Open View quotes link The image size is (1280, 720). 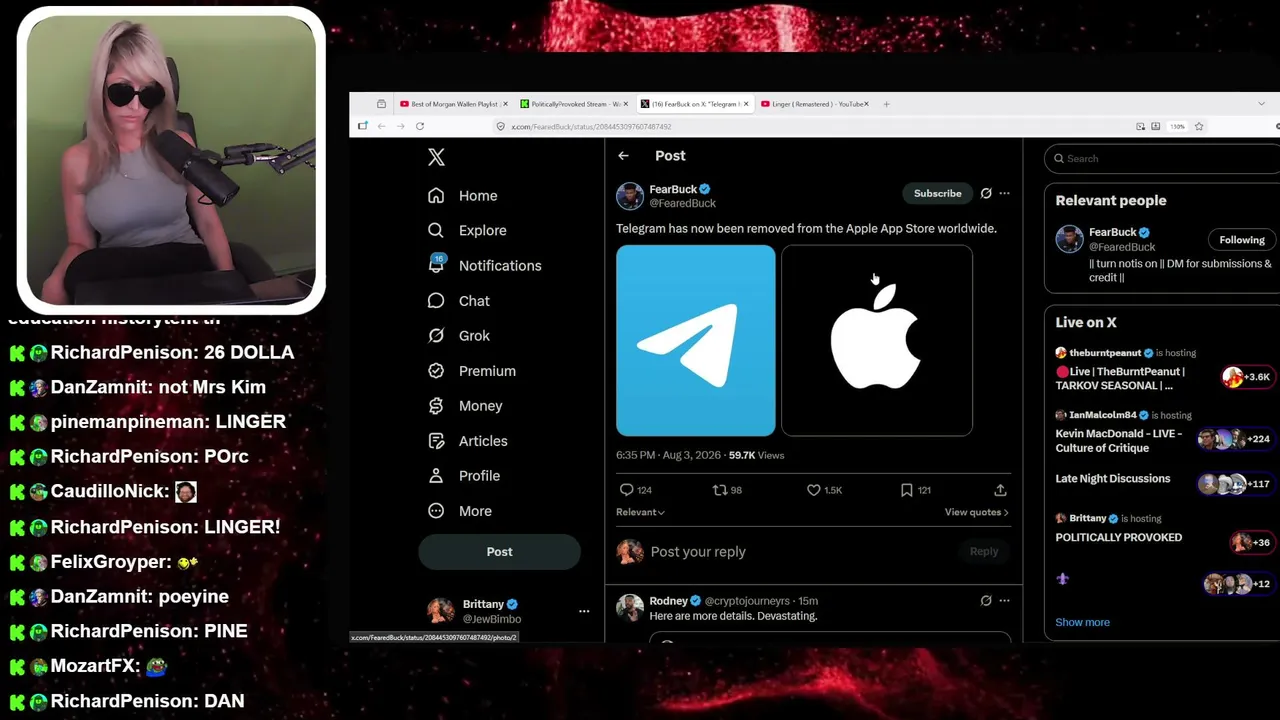click(x=976, y=512)
